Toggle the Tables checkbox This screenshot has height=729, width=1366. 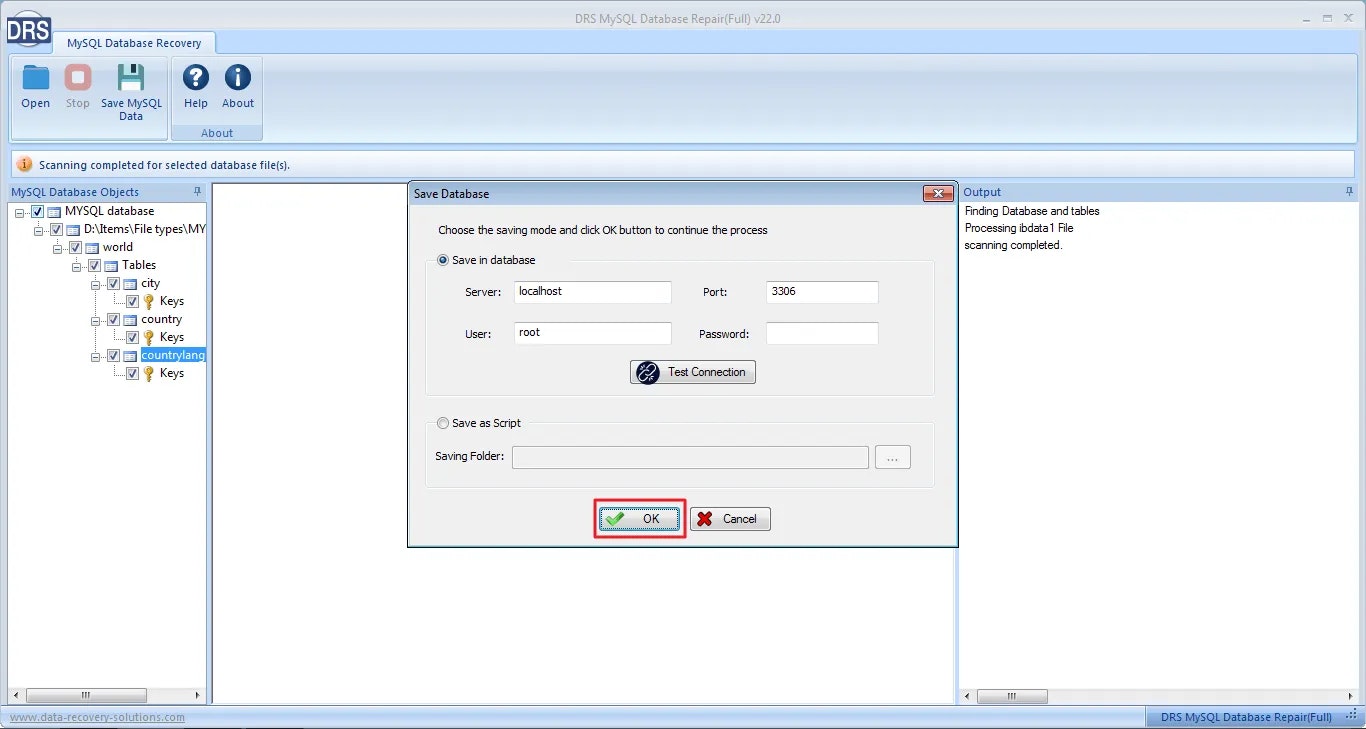[x=95, y=265]
